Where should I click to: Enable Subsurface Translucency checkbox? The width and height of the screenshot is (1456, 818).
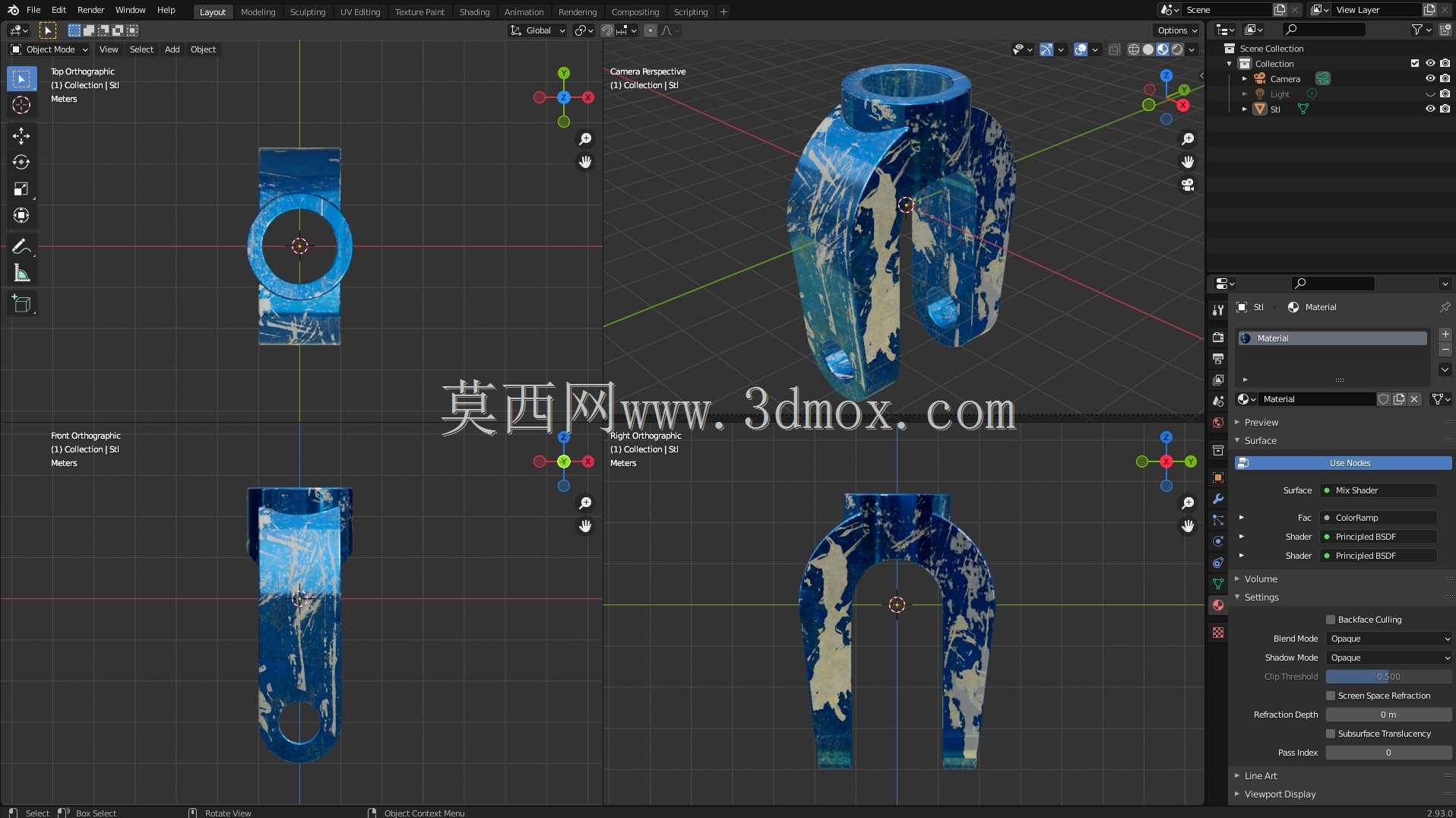tap(1331, 734)
